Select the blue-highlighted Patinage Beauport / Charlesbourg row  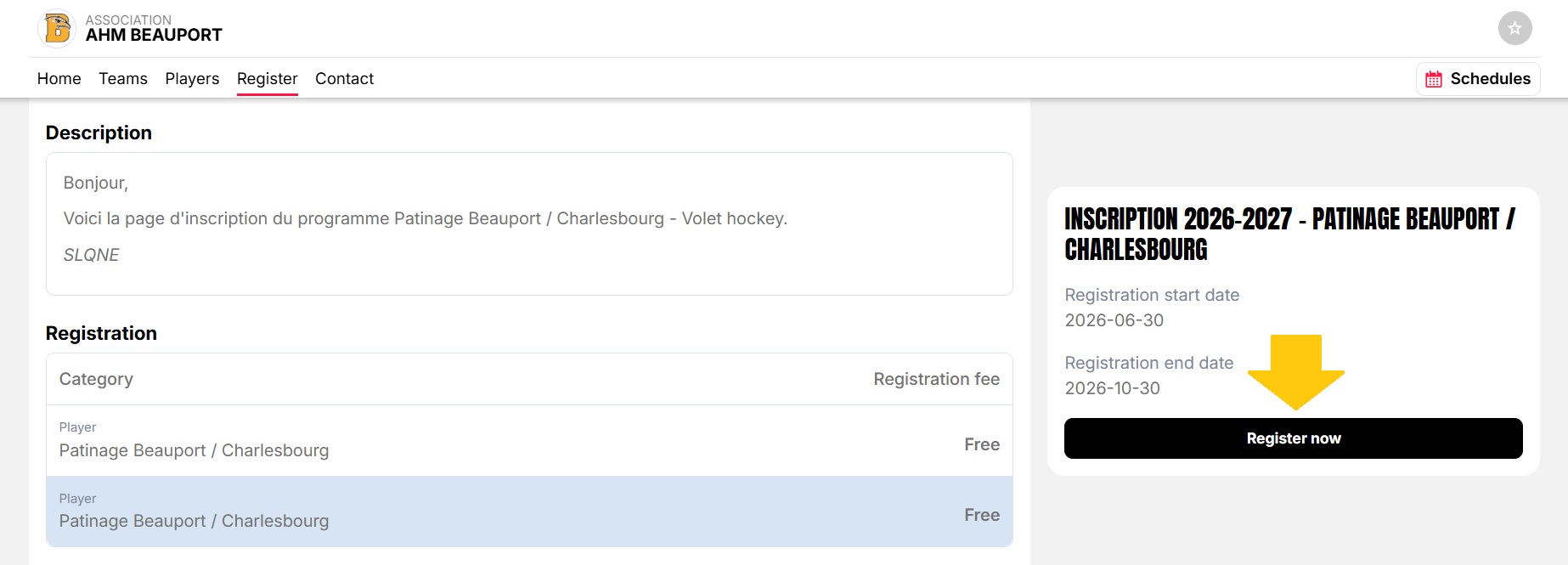529,511
